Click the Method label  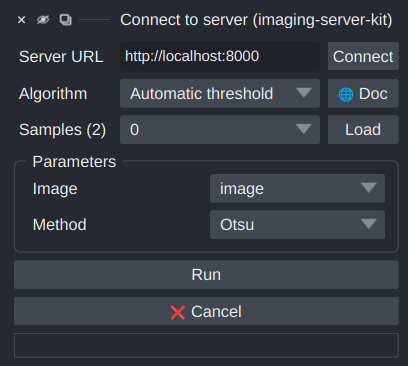coord(60,224)
